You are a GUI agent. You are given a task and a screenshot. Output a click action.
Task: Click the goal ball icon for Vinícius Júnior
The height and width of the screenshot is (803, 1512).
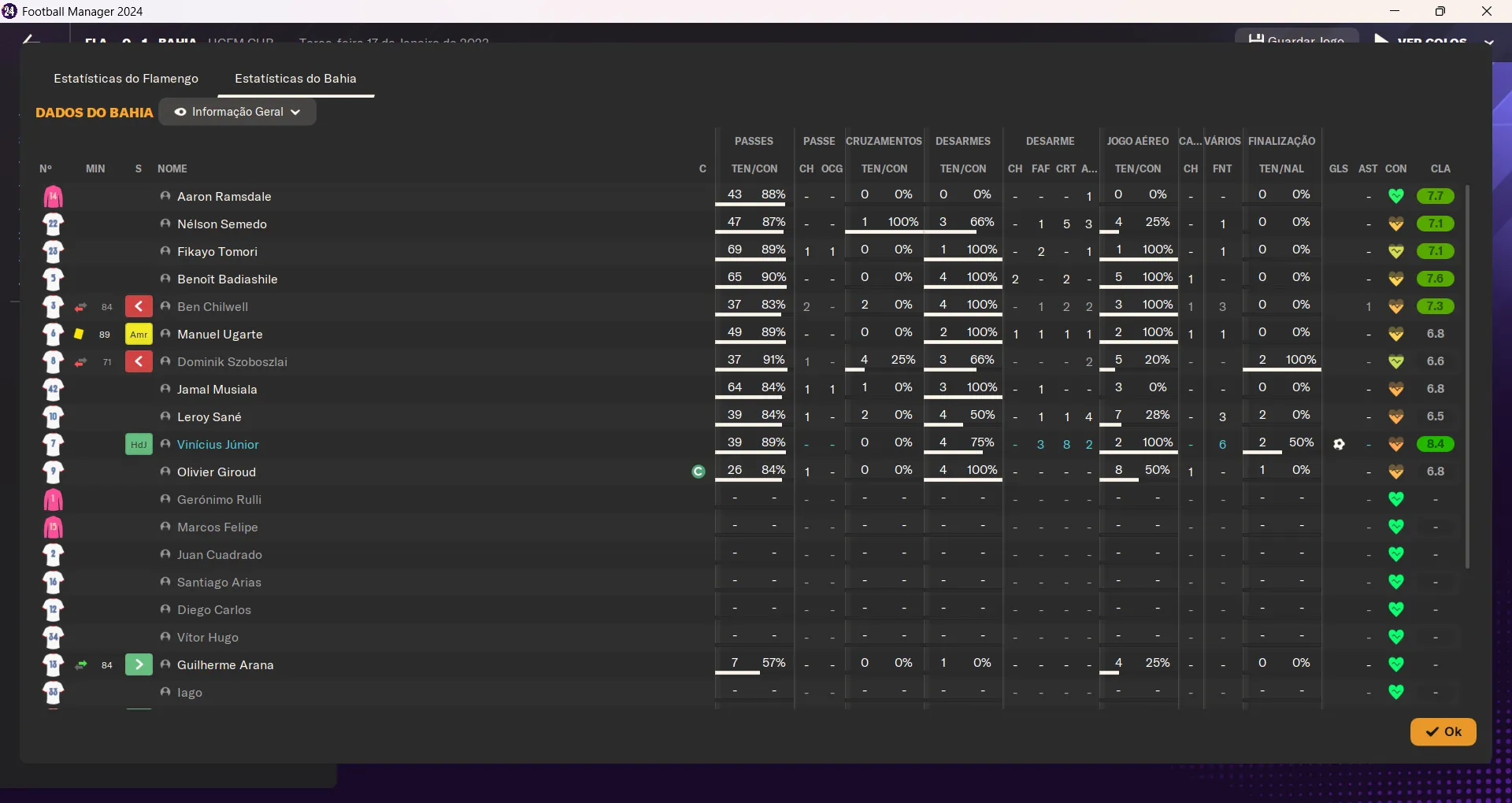tap(1339, 444)
